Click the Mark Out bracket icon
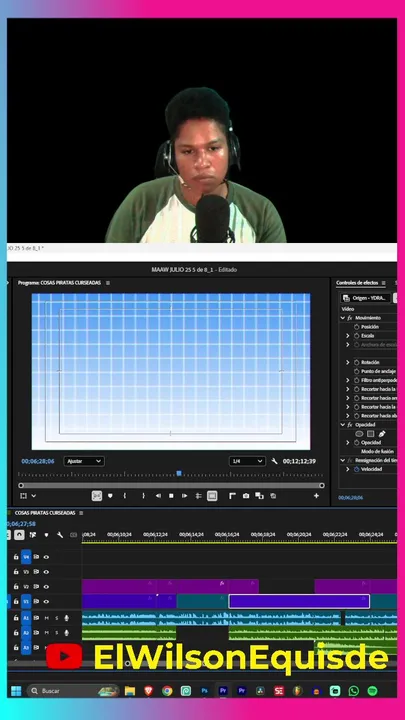Image resolution: width=405 pixels, height=720 pixels. [143, 496]
